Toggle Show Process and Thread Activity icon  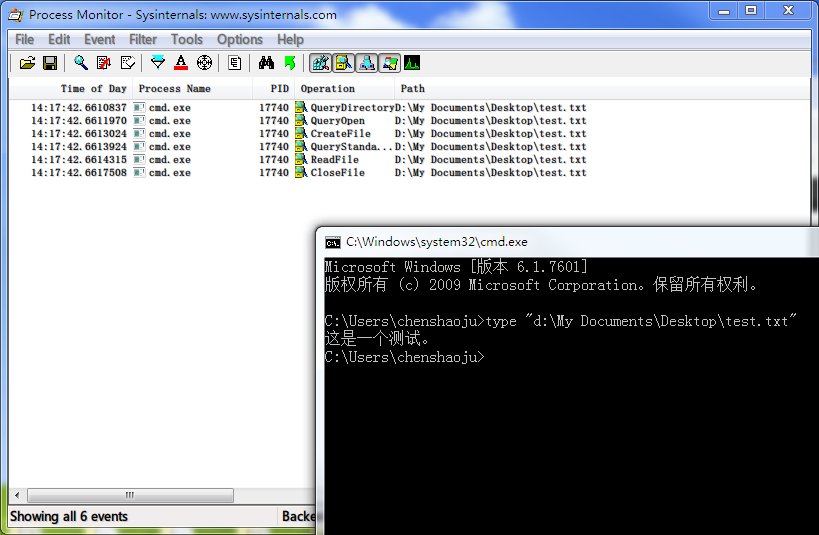coord(390,63)
